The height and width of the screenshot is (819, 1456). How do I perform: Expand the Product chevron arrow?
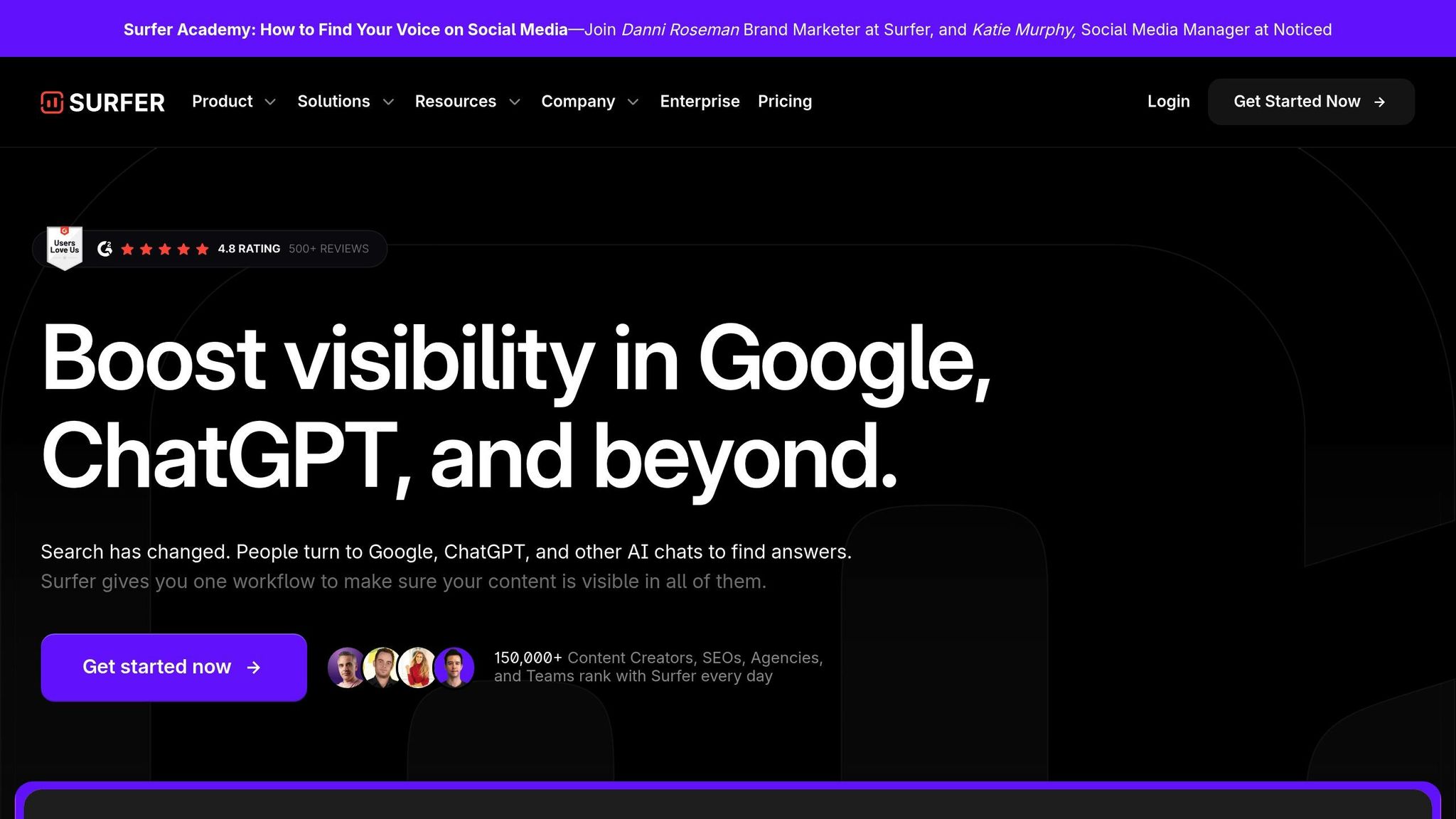(270, 102)
